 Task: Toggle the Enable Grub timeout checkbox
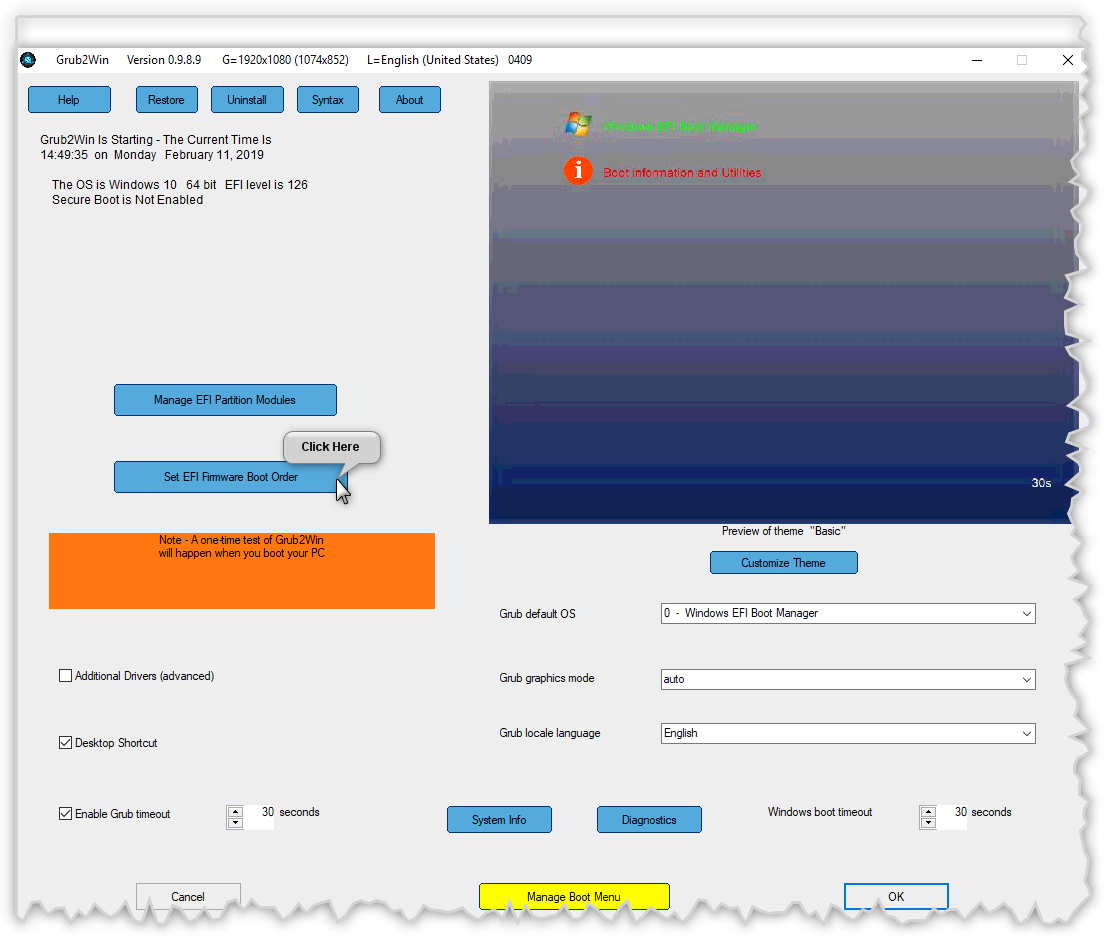tap(66, 814)
